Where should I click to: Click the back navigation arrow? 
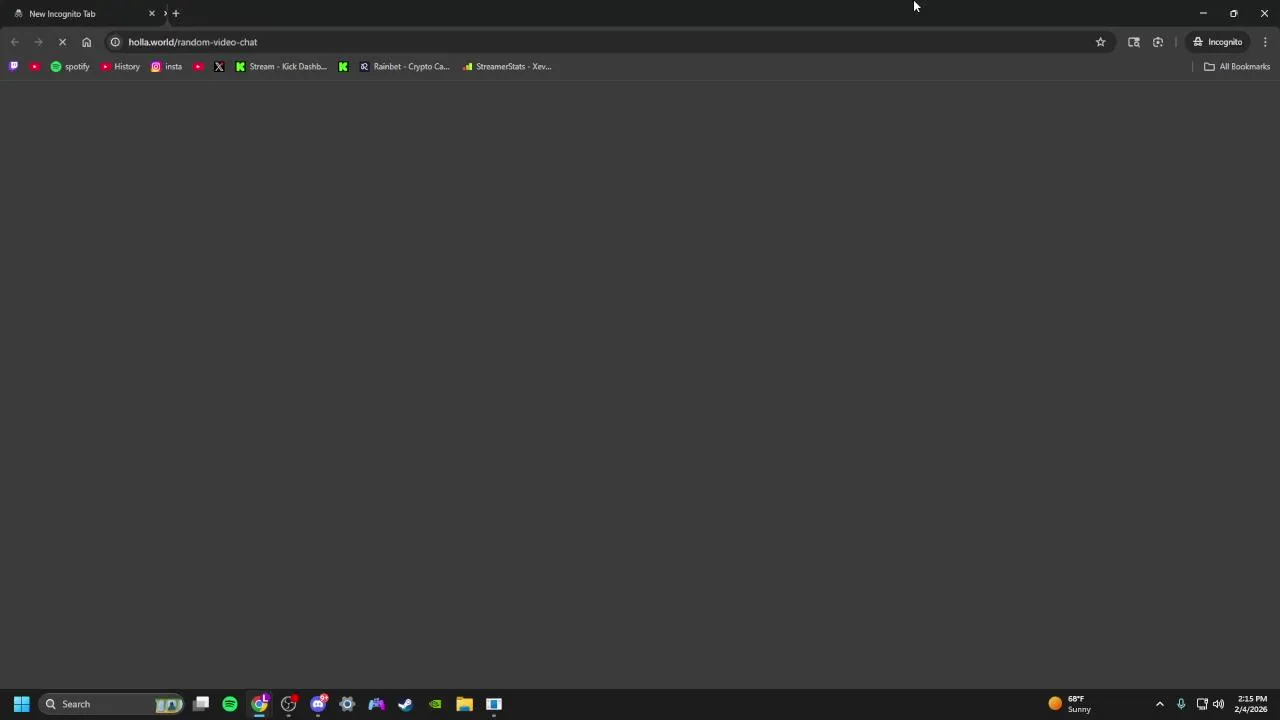[14, 42]
